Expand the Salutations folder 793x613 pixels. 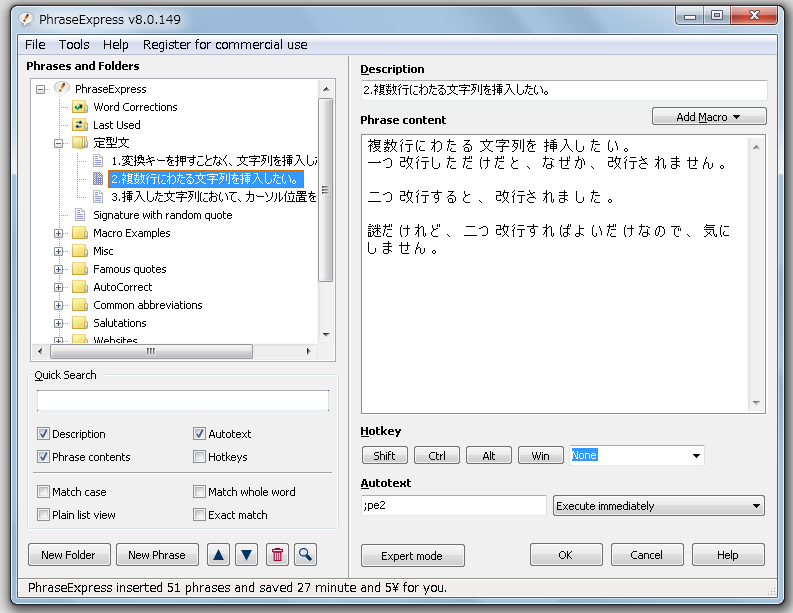59,323
